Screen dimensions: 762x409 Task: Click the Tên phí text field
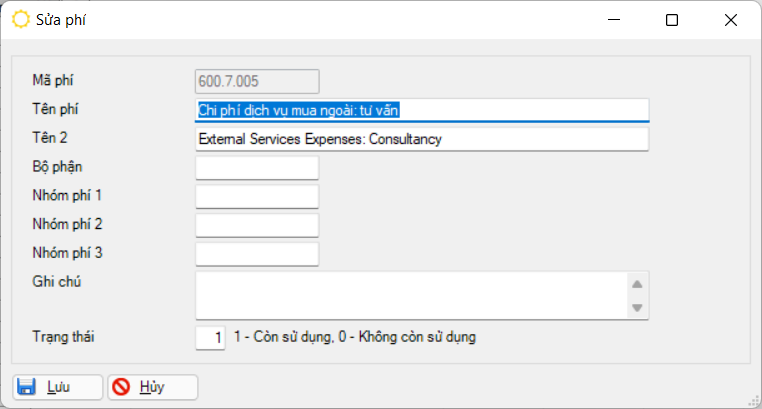click(422, 109)
